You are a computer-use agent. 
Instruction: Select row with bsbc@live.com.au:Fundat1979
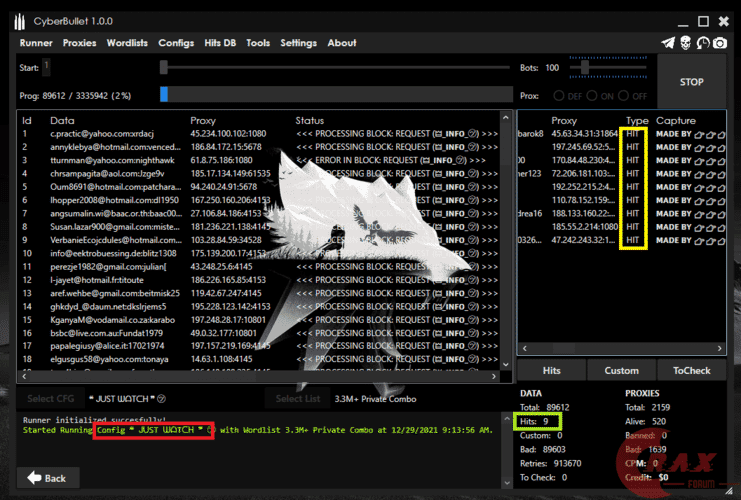259,333
